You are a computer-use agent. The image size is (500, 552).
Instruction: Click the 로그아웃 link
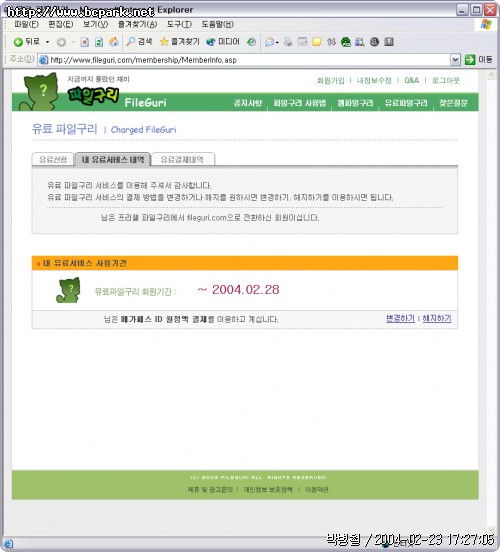tap(446, 81)
